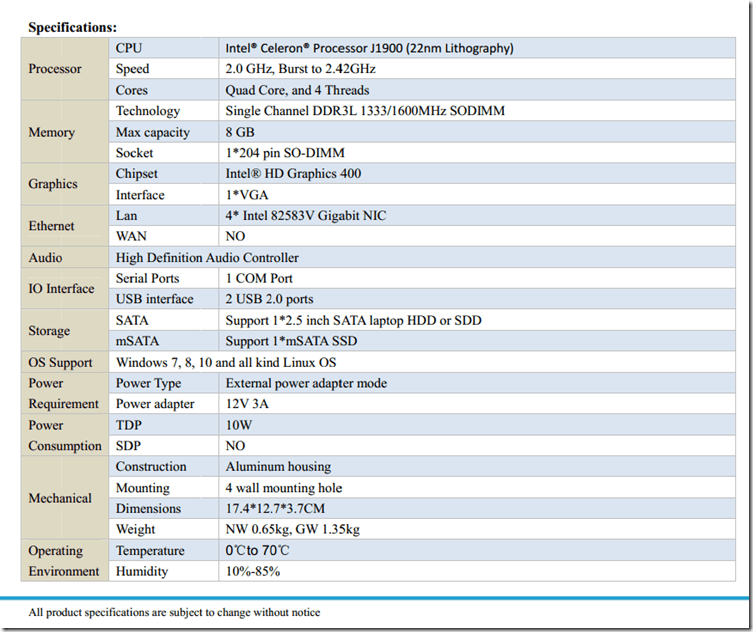Screen dimensions: 753x632
Task: Select the Intel HD Graphics 400 cell
Action: click(293, 174)
